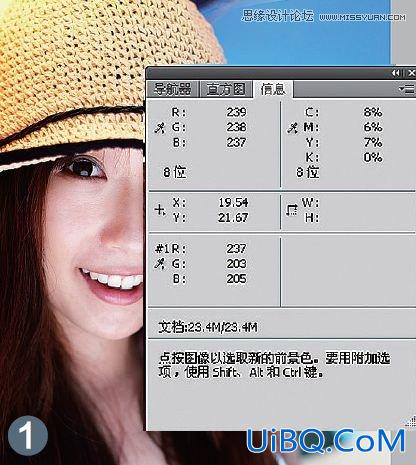Click the resize grip at panel corner
416x465 pixels.
click(411, 421)
